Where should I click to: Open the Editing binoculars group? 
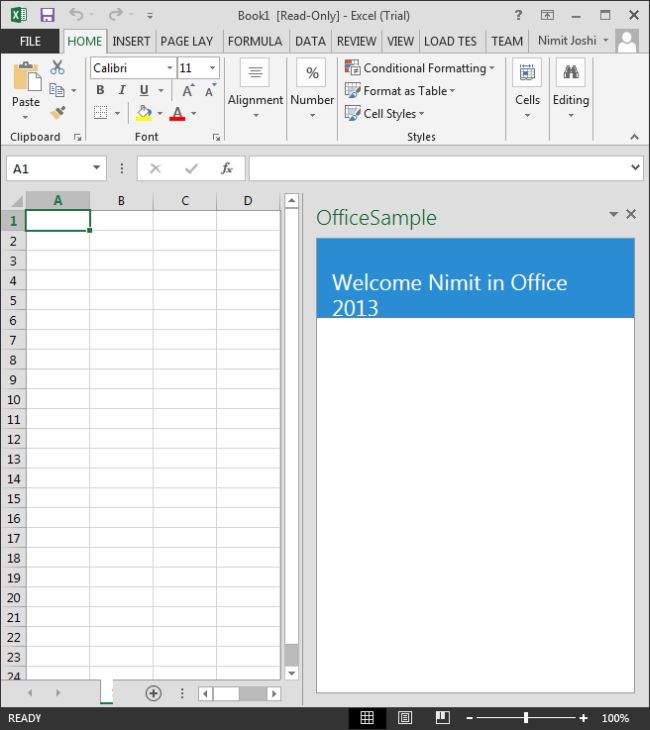(x=571, y=88)
